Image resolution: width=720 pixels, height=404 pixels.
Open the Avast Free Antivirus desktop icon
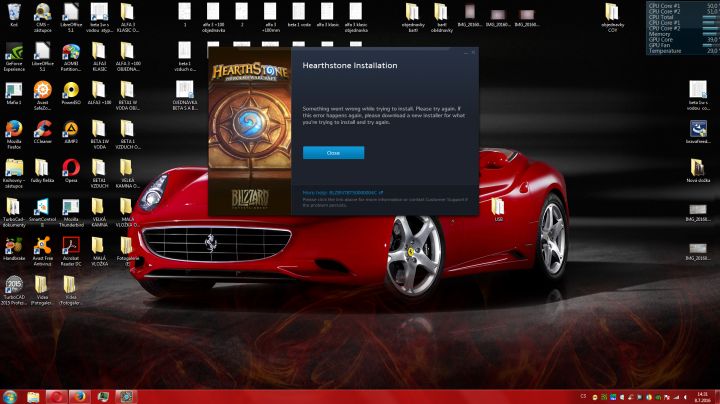pos(42,252)
